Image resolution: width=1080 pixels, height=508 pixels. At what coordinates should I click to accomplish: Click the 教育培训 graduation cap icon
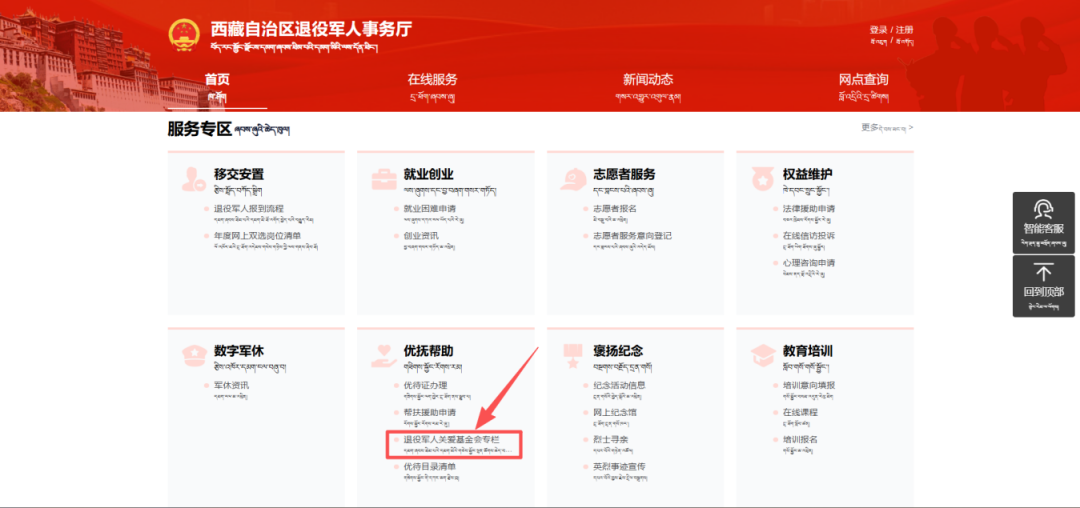pos(762,356)
